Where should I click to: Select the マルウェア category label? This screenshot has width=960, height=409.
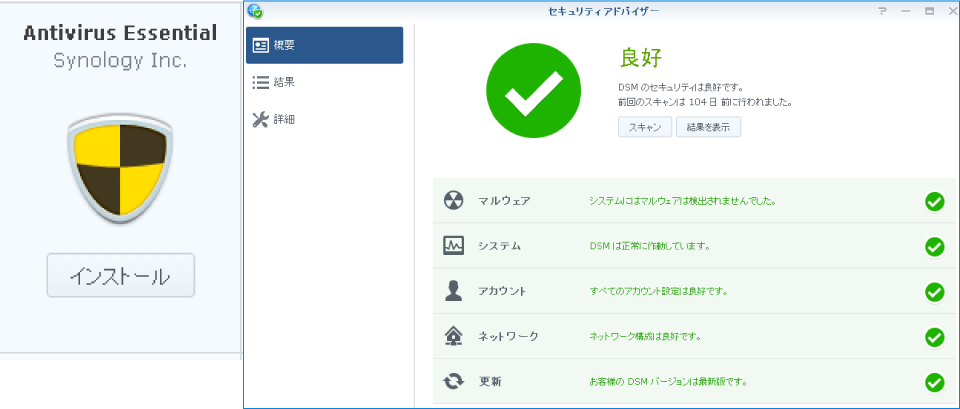pos(504,201)
